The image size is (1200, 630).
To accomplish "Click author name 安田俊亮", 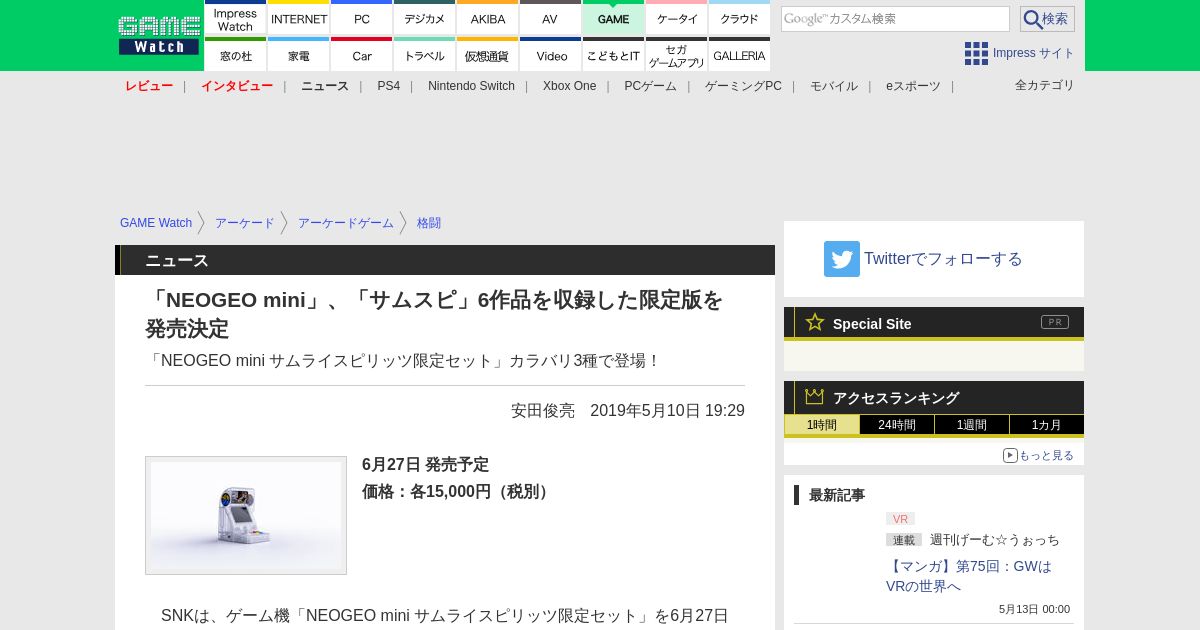I will pos(543,411).
